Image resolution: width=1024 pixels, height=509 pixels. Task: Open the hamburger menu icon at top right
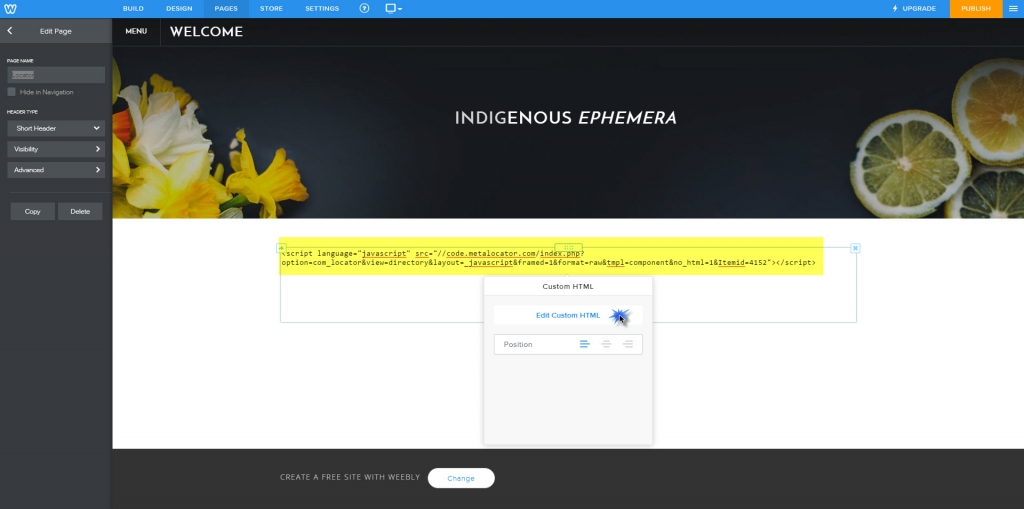click(1013, 8)
